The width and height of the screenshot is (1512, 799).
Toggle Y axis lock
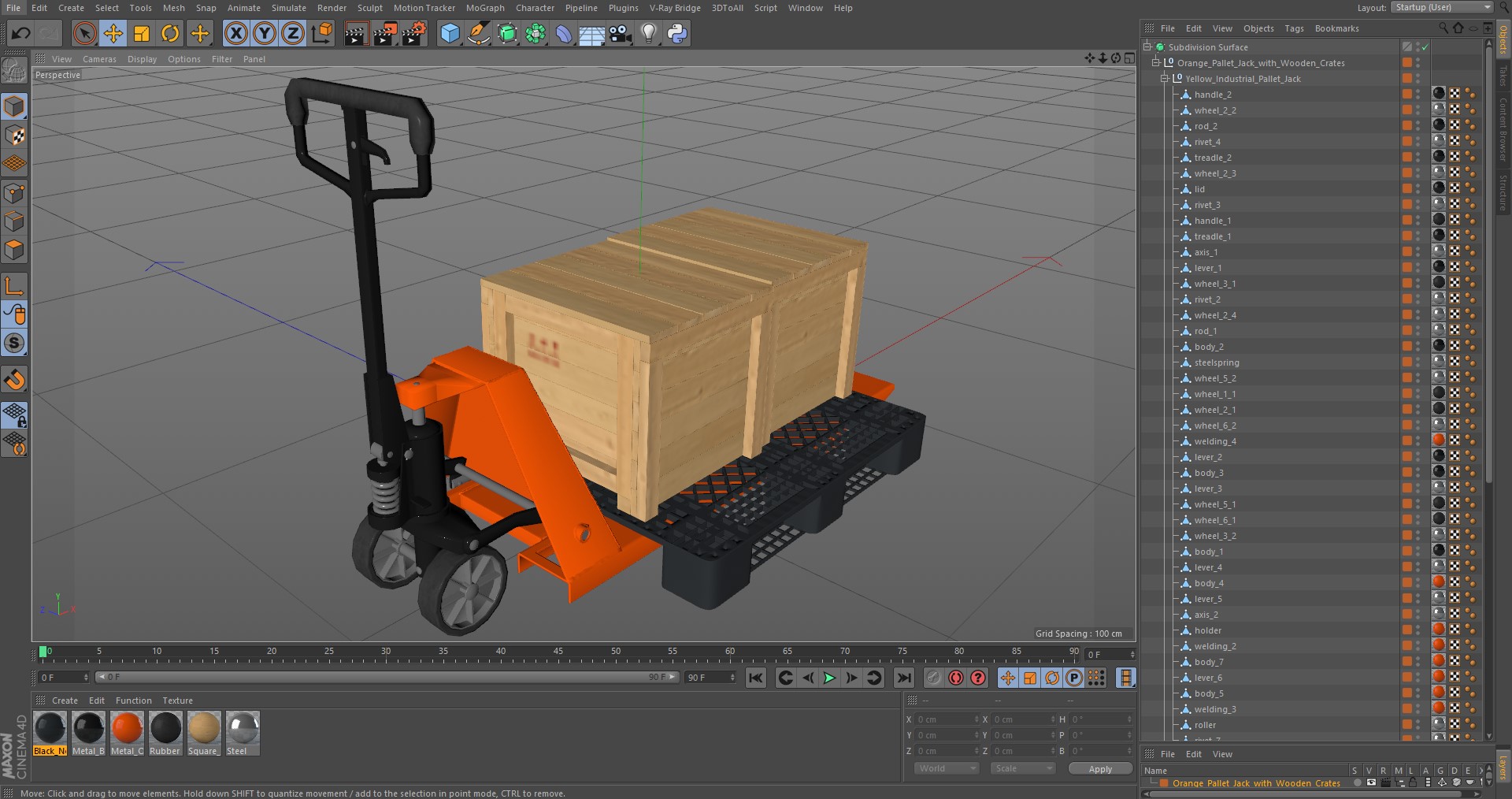(265, 33)
